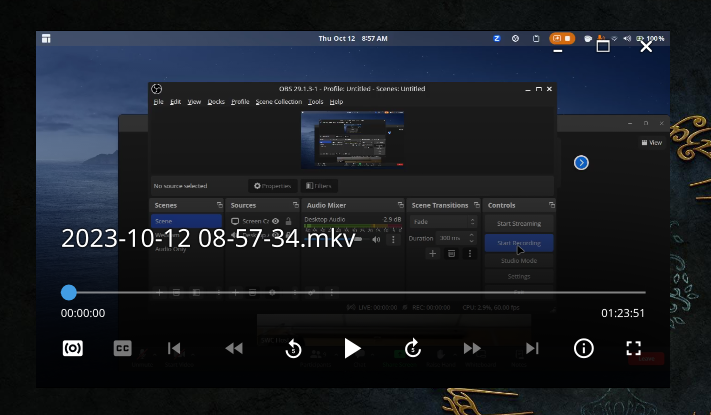Click the rewind double-arrow icon
Image resolution: width=711 pixels, height=415 pixels.
point(234,348)
